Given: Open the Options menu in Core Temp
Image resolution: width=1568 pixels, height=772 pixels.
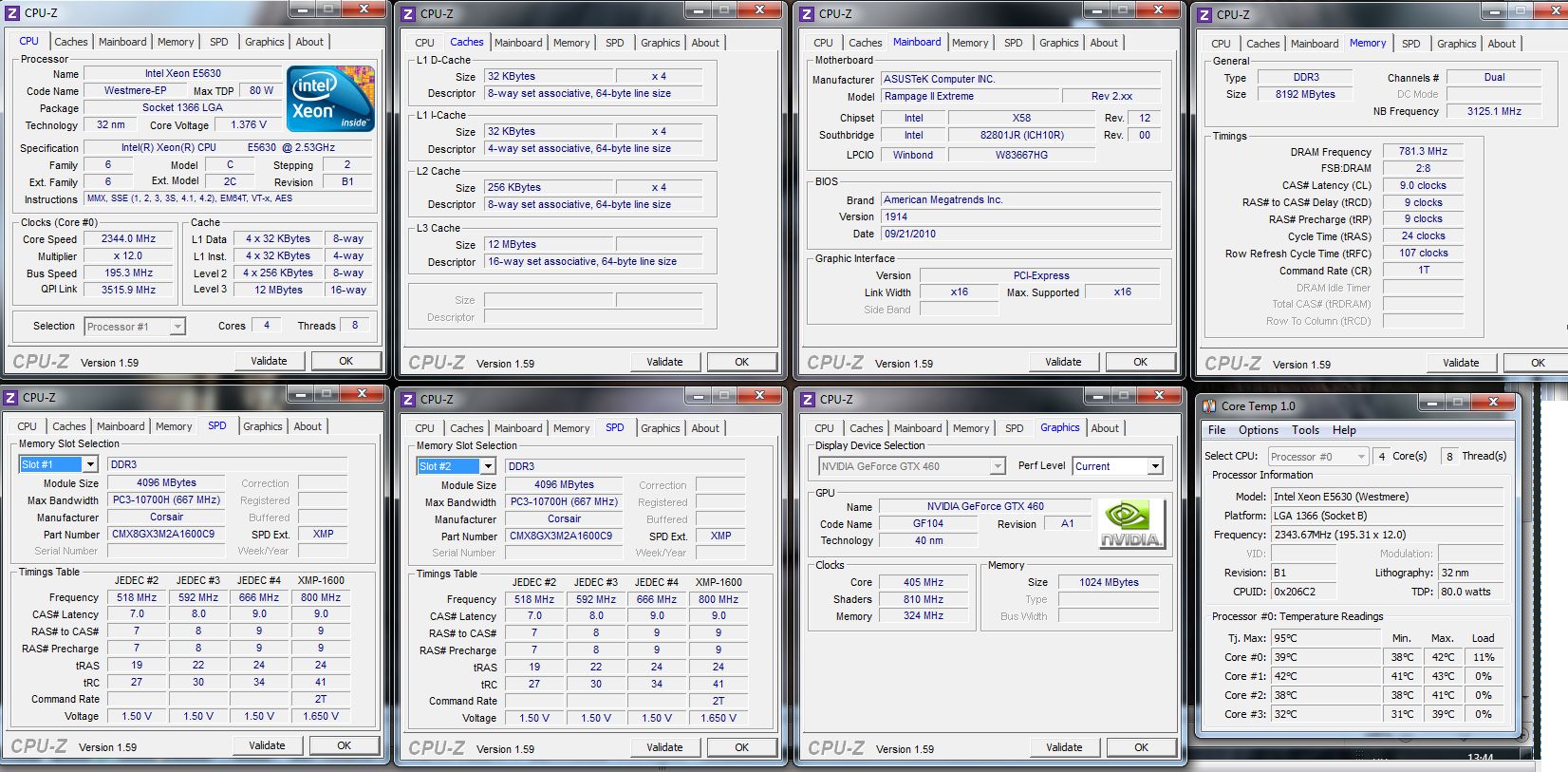Looking at the screenshot, I should click(1259, 430).
